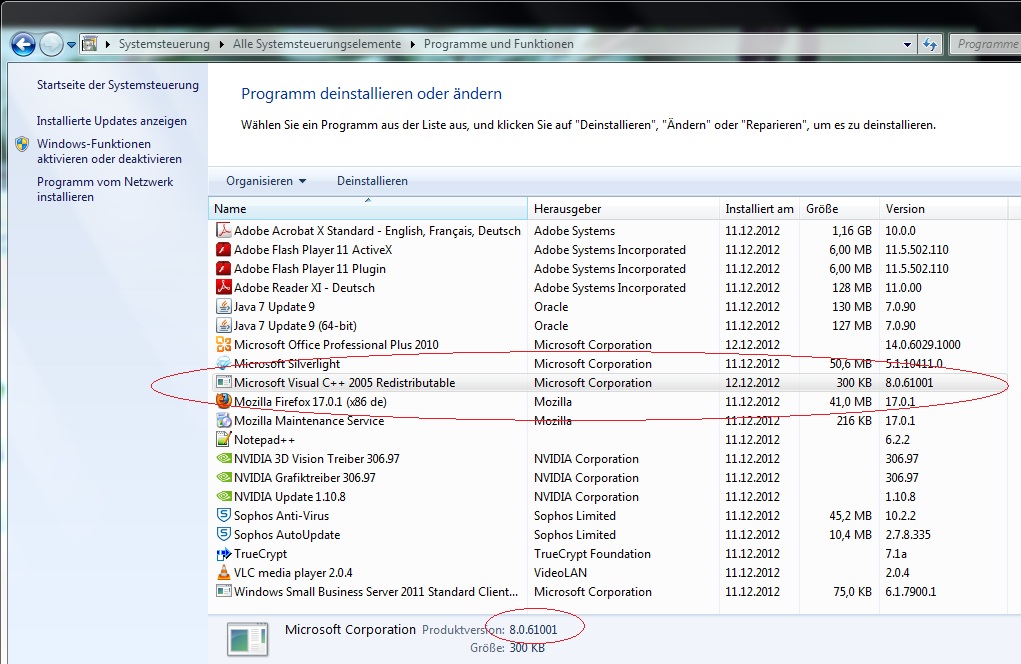Click Microsoft Visual C++ 2005 Redistributable icon
Viewport: 1021px width, 664px height.
tap(223, 382)
